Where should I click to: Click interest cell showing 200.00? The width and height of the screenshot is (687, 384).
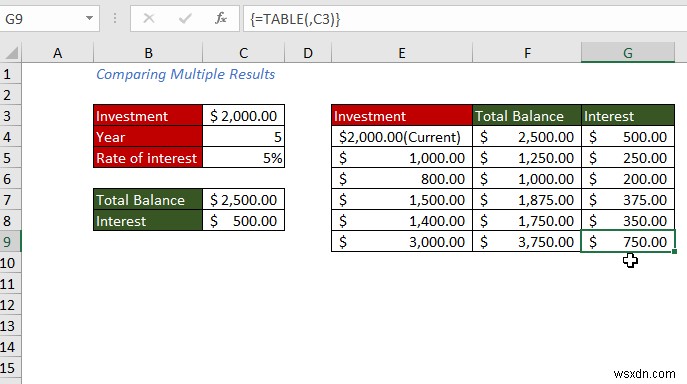coord(628,179)
